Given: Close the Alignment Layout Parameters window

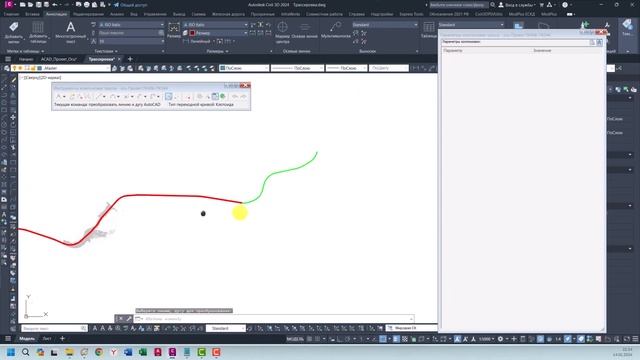Looking at the screenshot, I should [601, 32].
